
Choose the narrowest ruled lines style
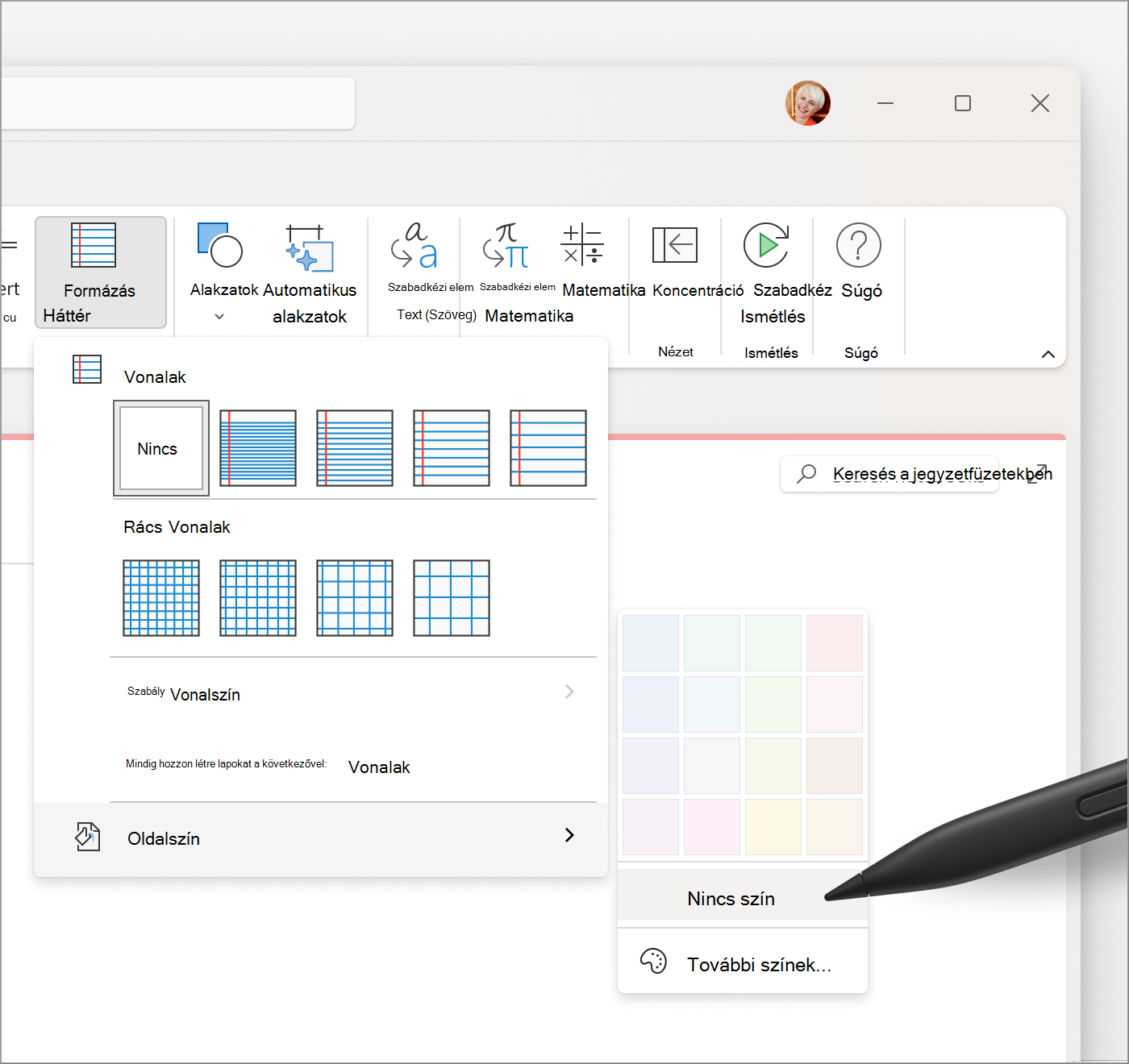pos(258,448)
